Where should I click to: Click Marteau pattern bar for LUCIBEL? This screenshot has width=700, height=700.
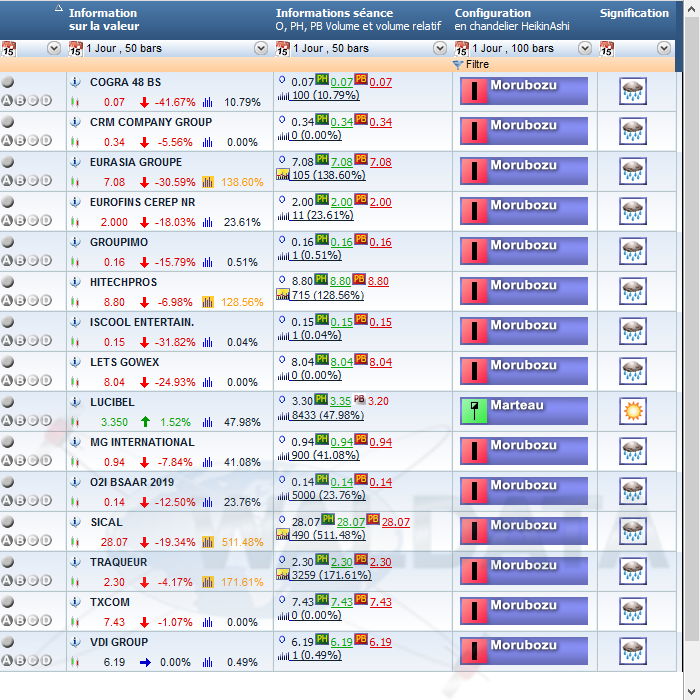point(524,411)
